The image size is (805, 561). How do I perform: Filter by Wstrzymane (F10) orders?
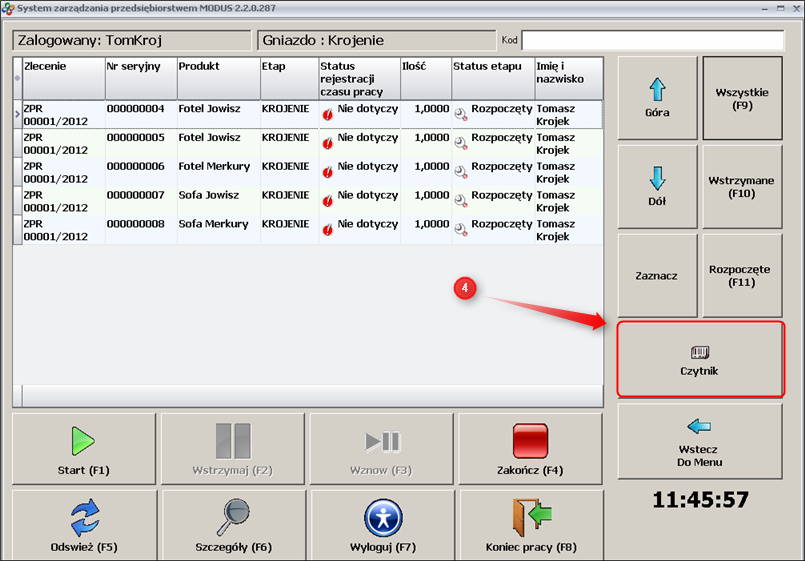(x=742, y=186)
